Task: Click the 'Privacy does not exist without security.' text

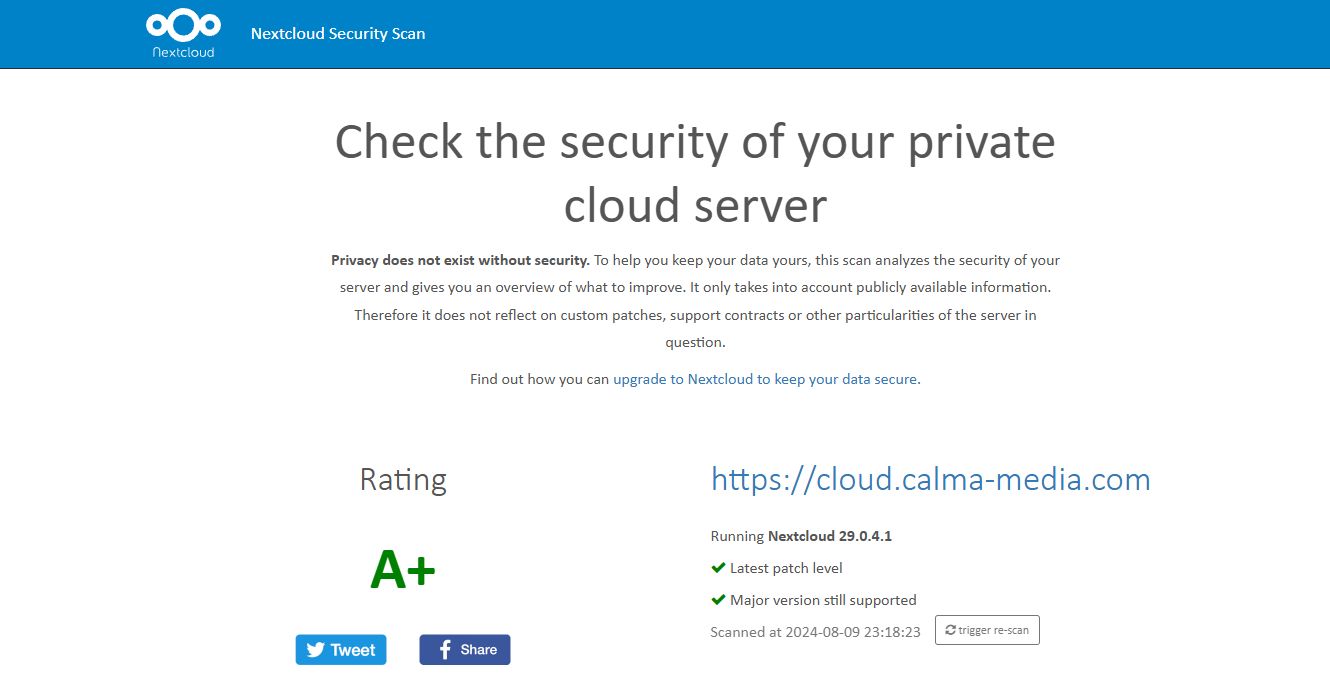Action: point(460,260)
